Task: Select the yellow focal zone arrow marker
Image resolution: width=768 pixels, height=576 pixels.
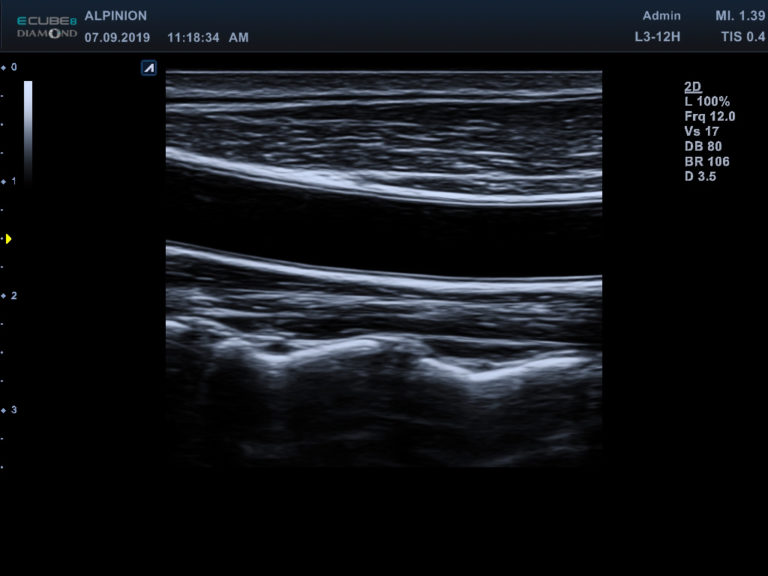Action: pos(8,239)
